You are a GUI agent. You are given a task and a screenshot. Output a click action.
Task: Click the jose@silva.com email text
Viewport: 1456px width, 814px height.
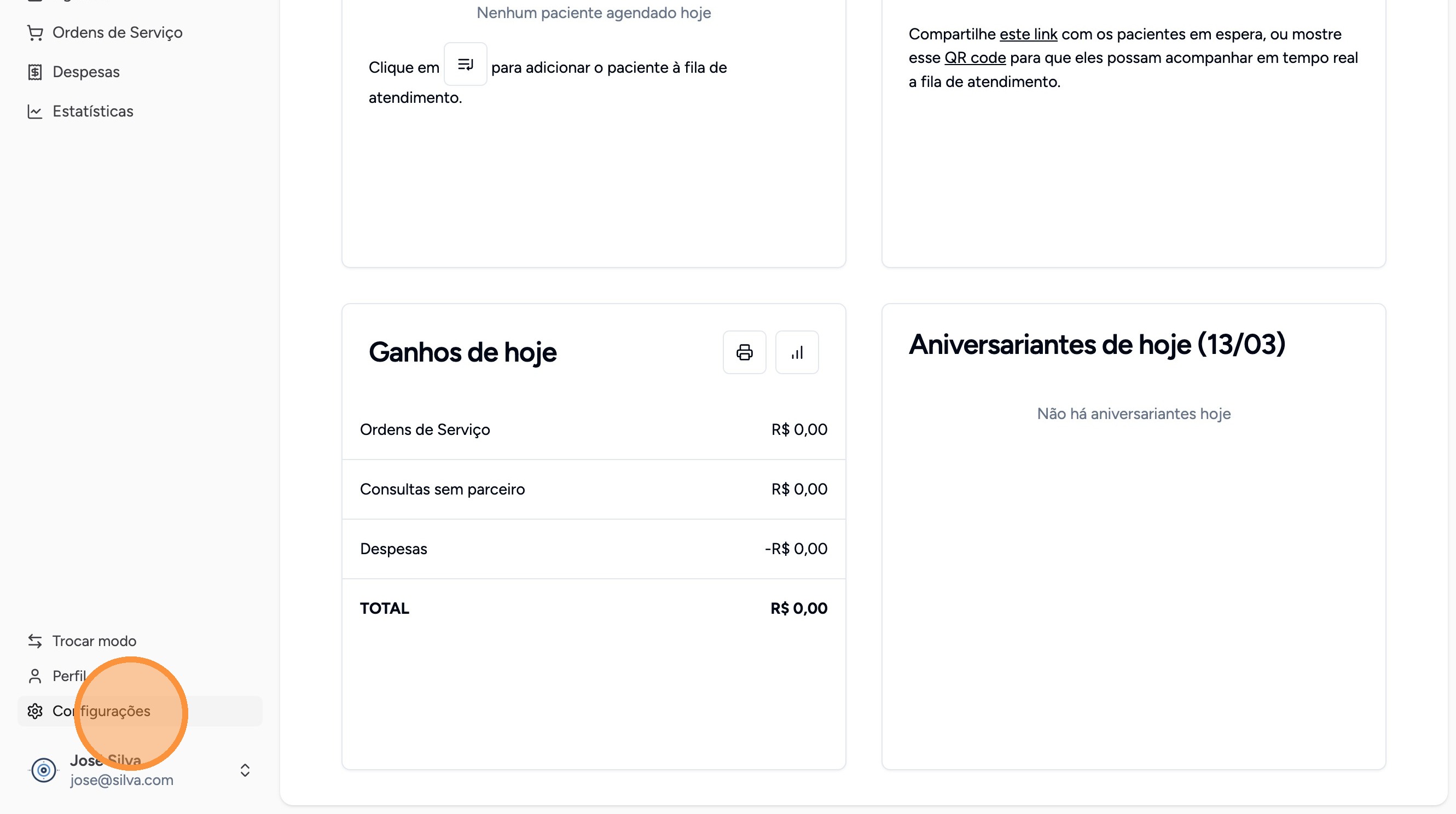[121, 780]
